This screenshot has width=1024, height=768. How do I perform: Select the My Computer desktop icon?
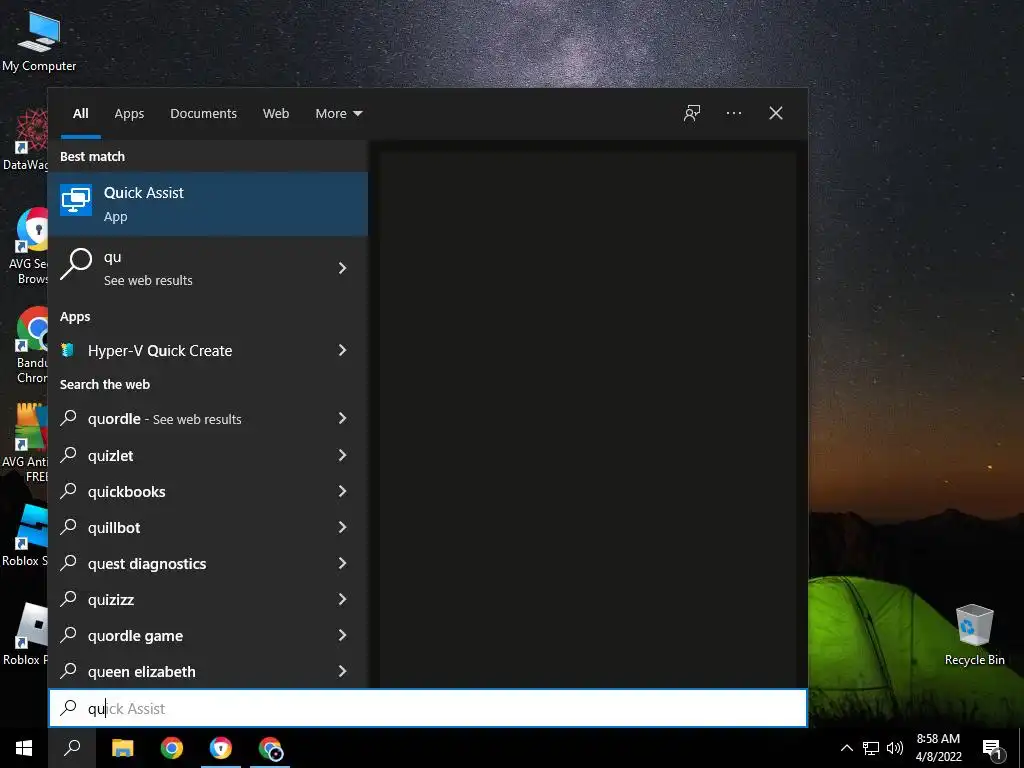point(39,41)
